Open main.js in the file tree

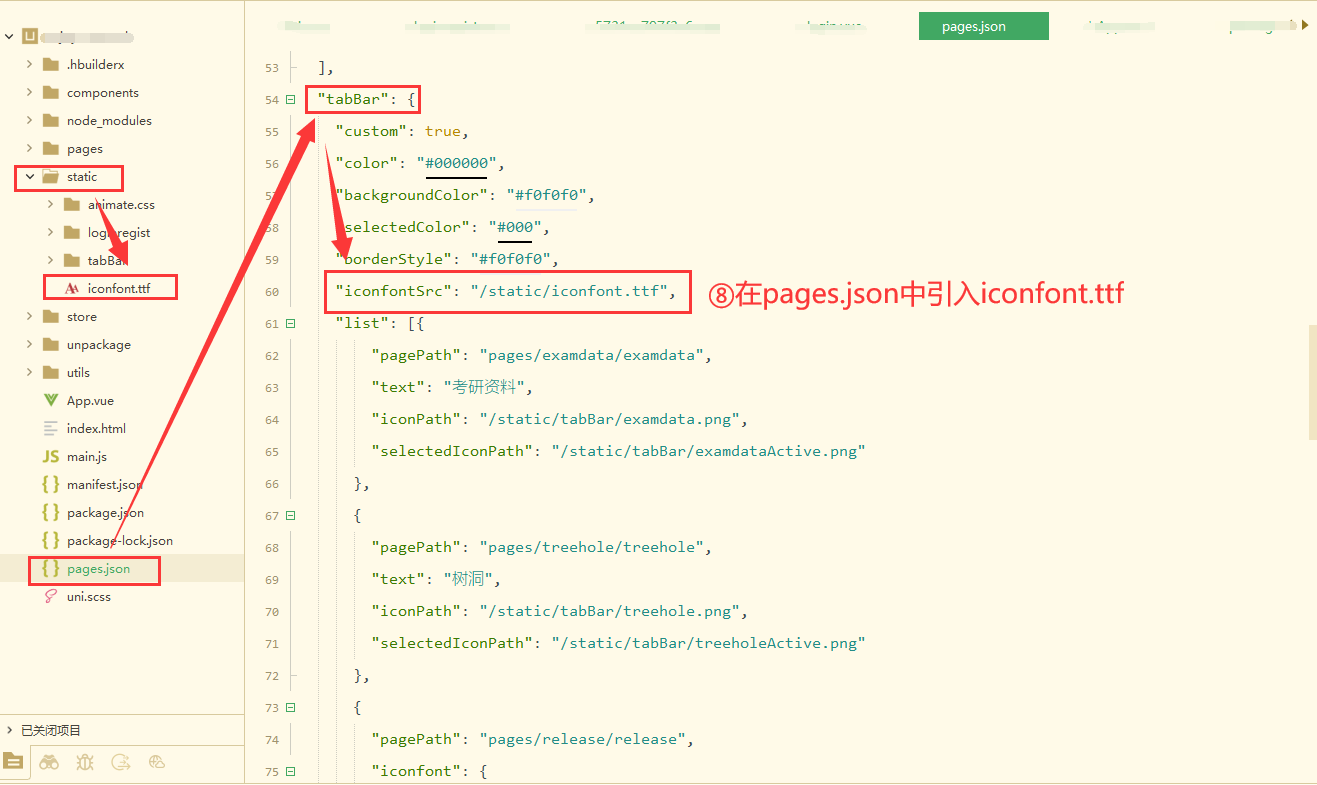coord(87,456)
